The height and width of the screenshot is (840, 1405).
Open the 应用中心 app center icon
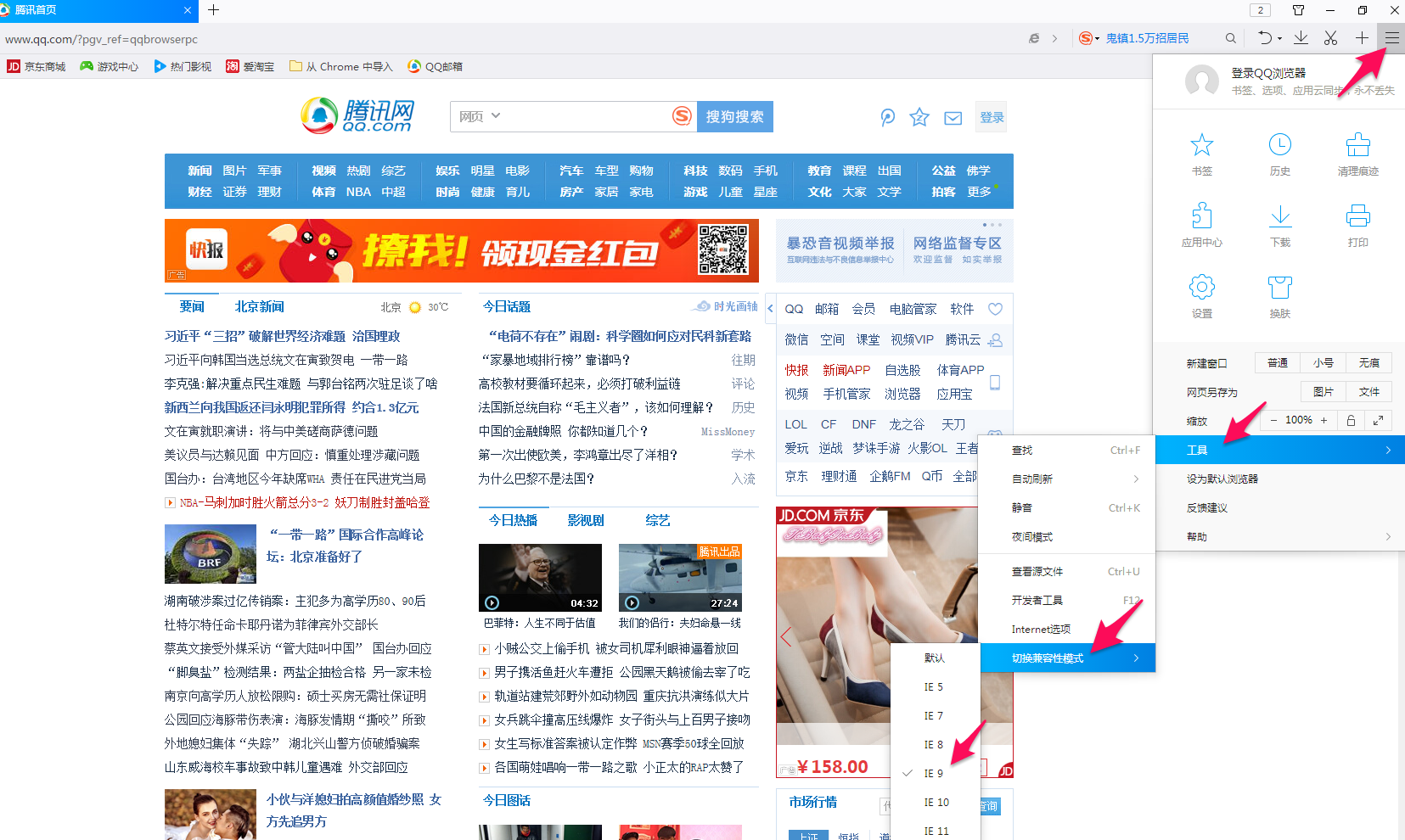point(1201,216)
